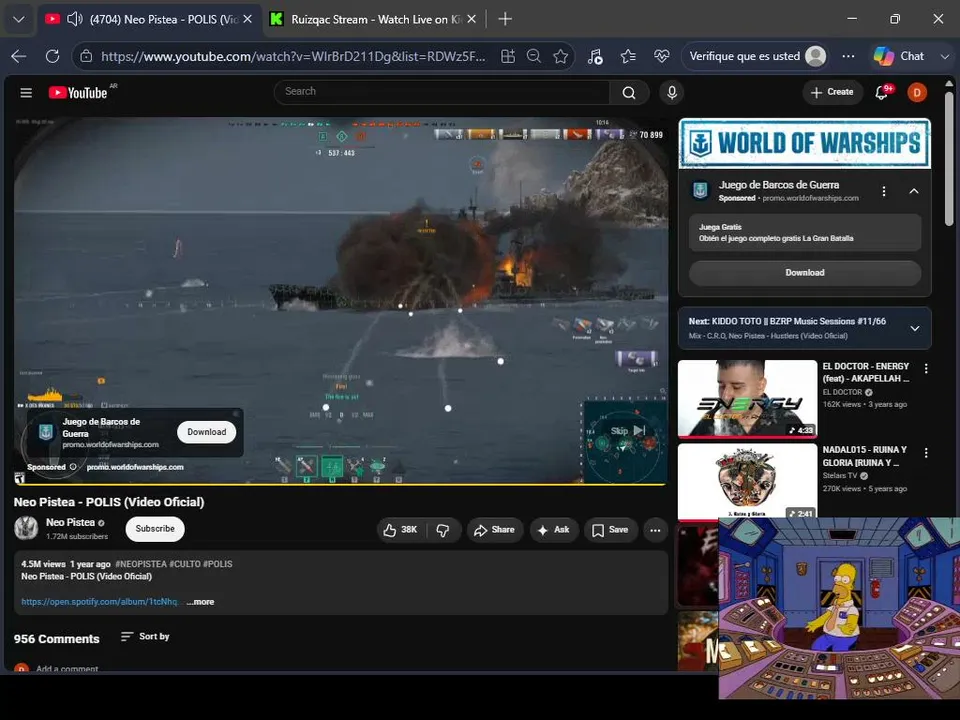Click the Neo Pistea channel name
The image size is (960, 720).
click(x=70, y=522)
